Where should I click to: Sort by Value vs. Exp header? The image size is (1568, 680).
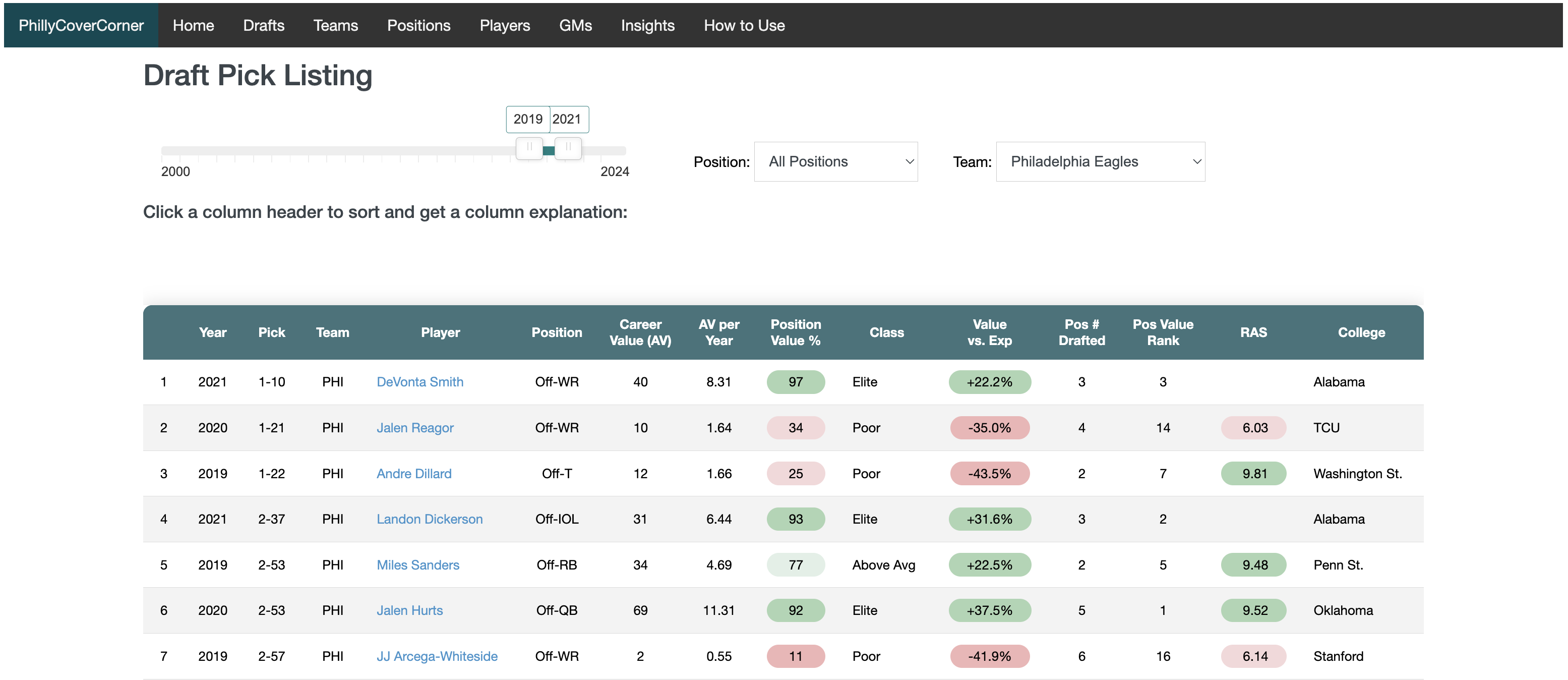(989, 332)
